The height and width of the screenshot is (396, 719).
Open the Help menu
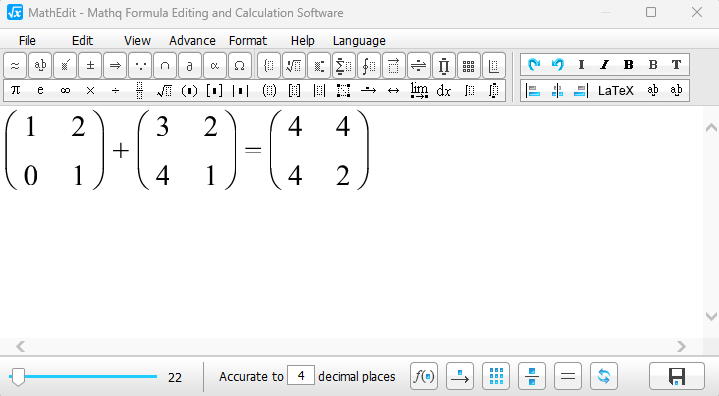point(303,40)
